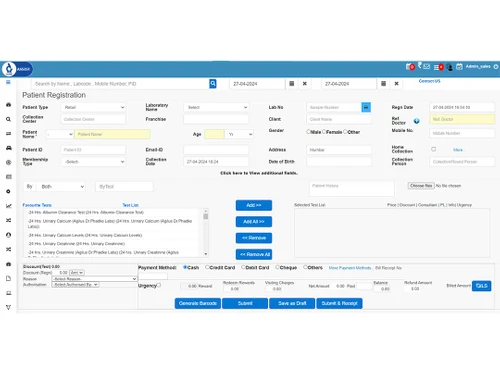Click Submit & Receipt button
The image size is (500, 375).
[x=339, y=303]
